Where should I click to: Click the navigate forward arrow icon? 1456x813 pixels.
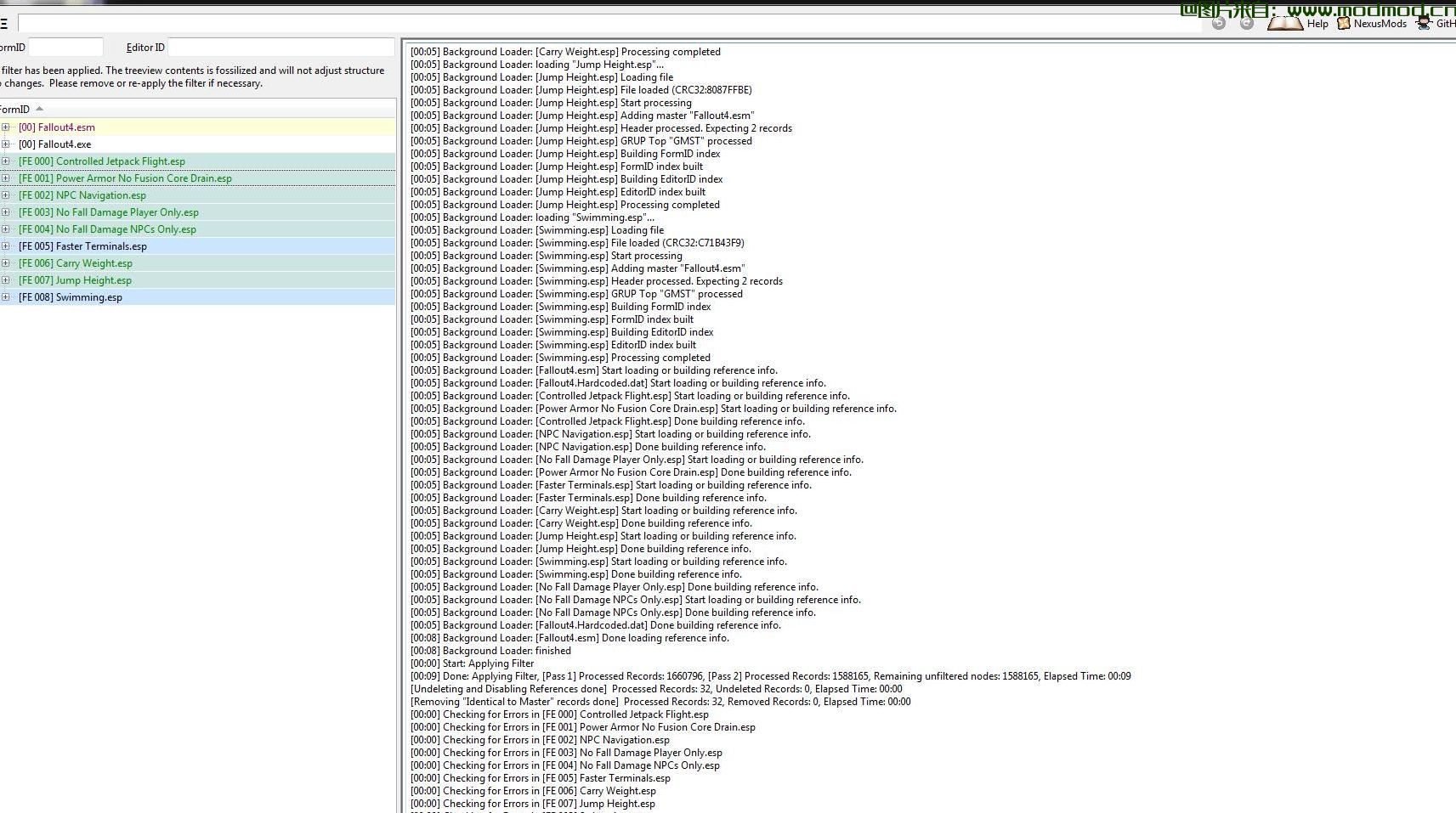tap(1247, 23)
